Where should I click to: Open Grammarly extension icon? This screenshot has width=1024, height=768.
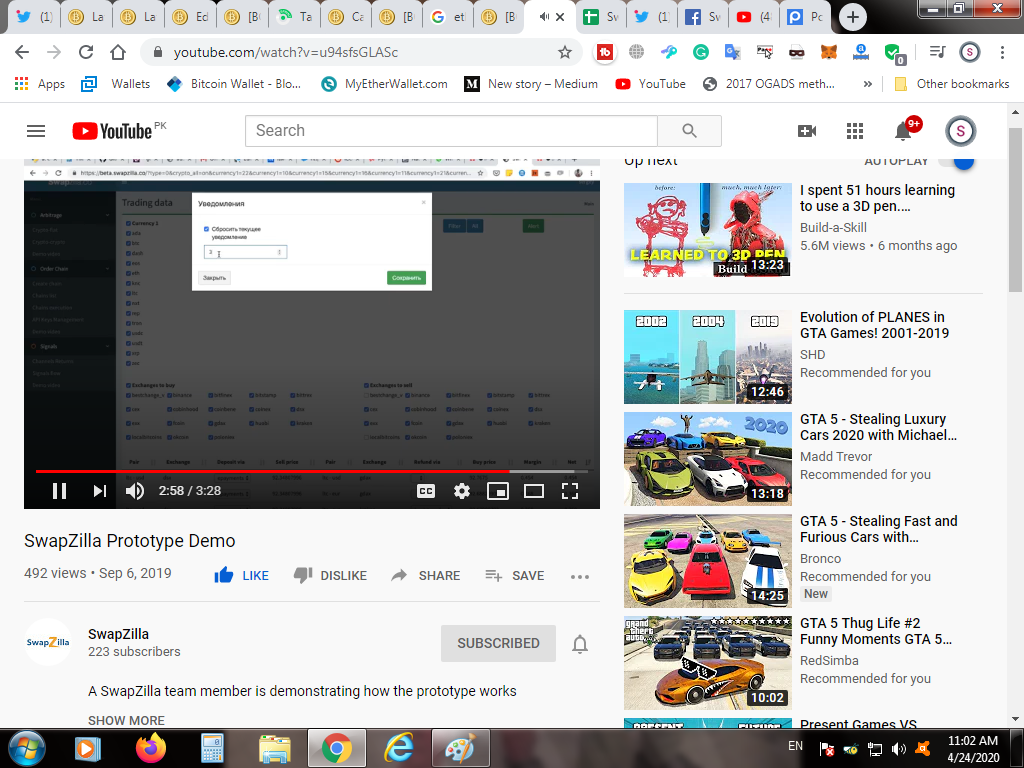click(x=701, y=52)
